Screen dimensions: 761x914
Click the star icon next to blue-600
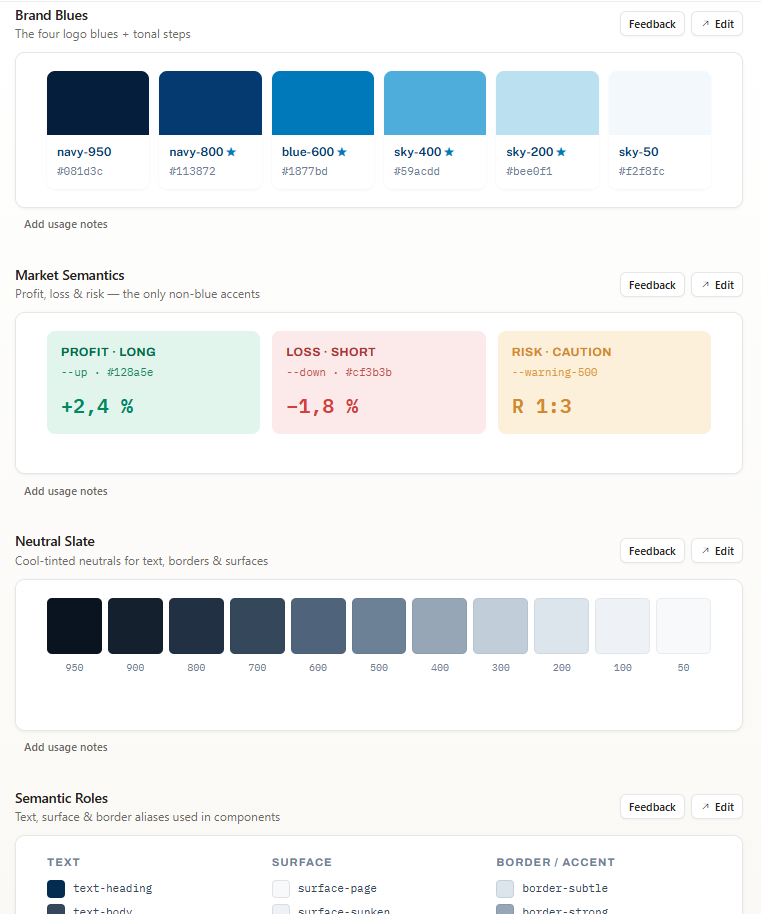(342, 152)
